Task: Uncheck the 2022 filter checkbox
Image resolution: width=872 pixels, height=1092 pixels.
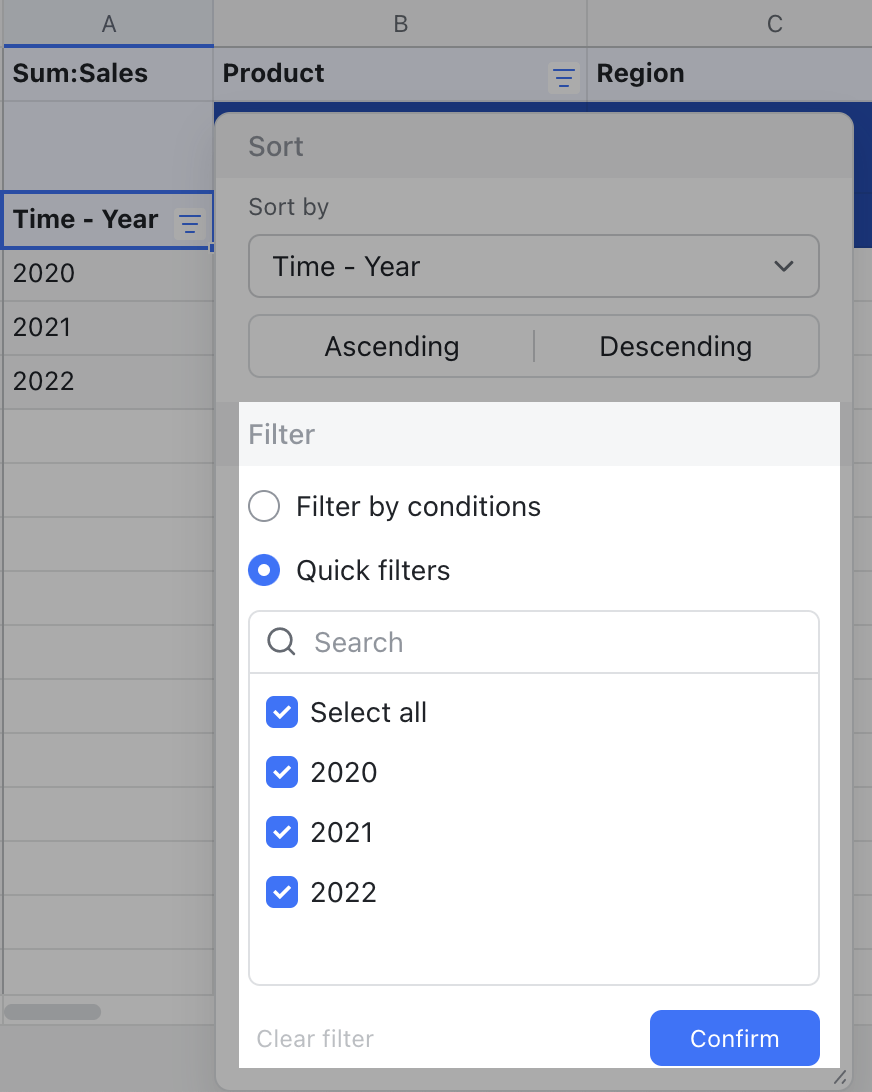Action: (281, 892)
